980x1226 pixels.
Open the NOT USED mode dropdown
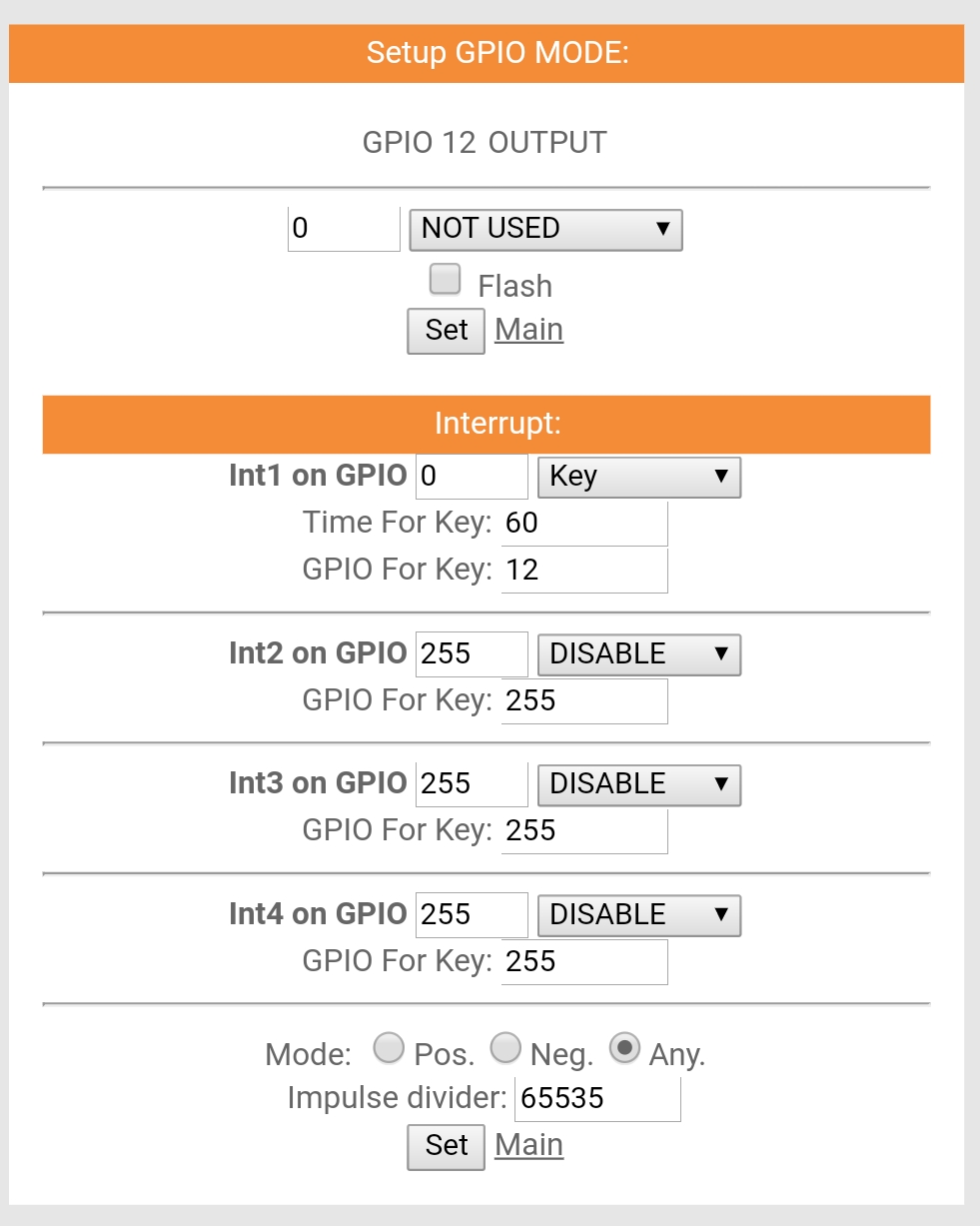545,229
